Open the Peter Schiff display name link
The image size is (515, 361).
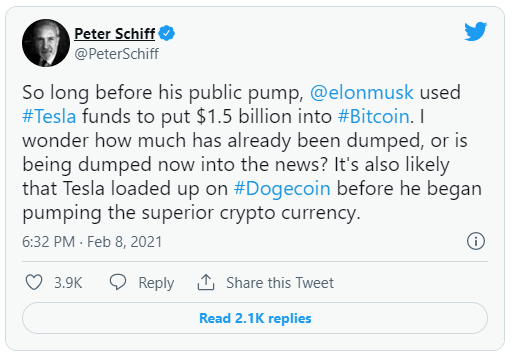click(x=115, y=34)
